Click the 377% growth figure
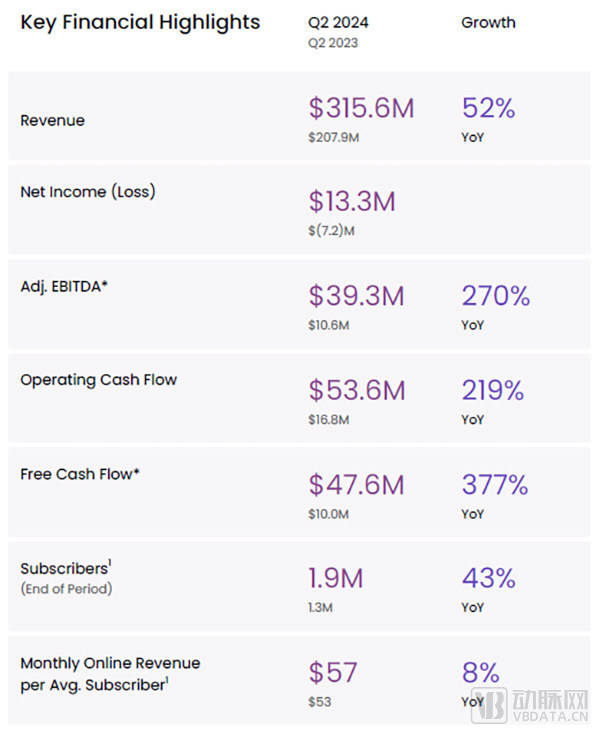 click(495, 485)
